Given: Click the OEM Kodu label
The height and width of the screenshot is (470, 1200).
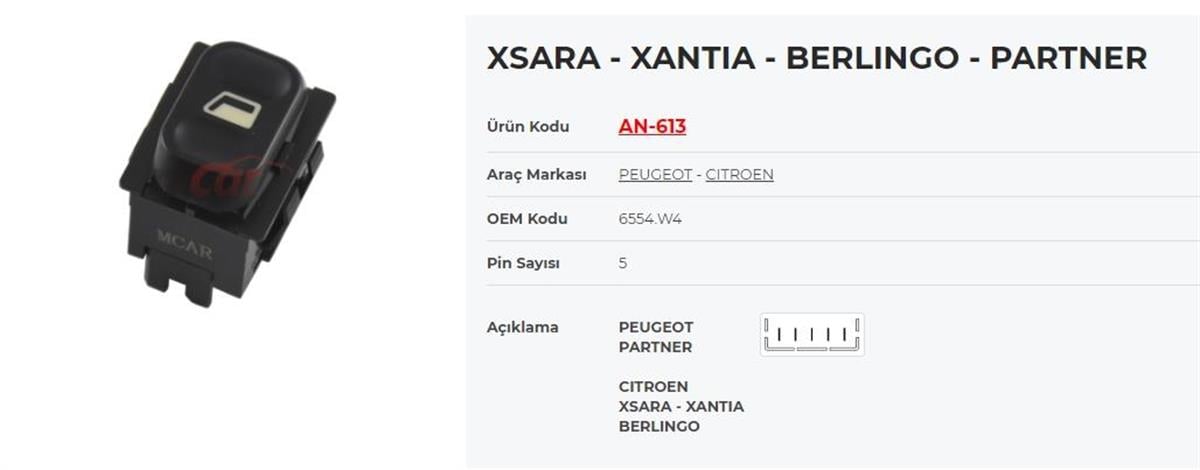Looking at the screenshot, I should 527,219.
